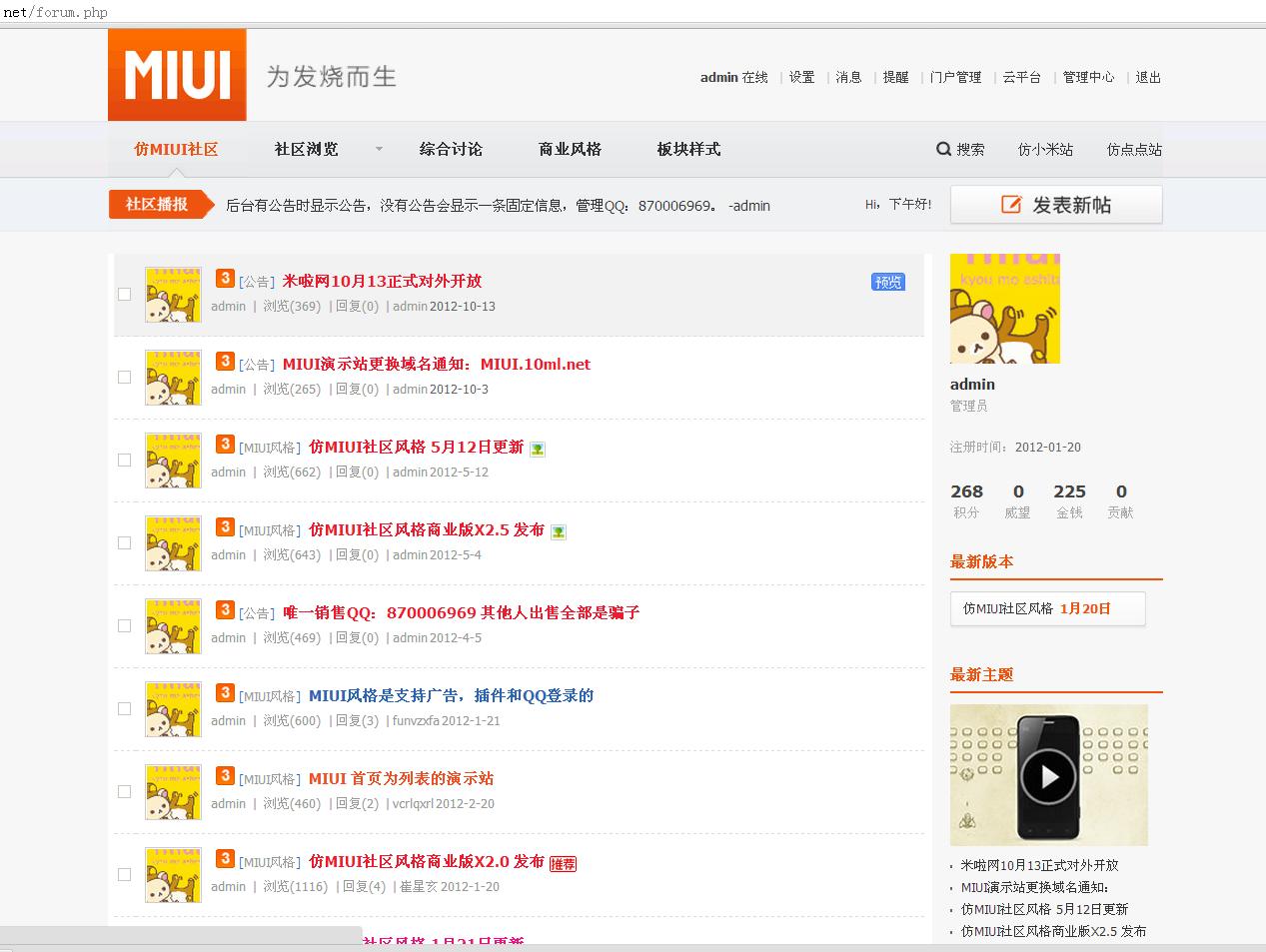The image size is (1266, 952).
Task: Click 发表新帖 button
Action: pos(1056,204)
